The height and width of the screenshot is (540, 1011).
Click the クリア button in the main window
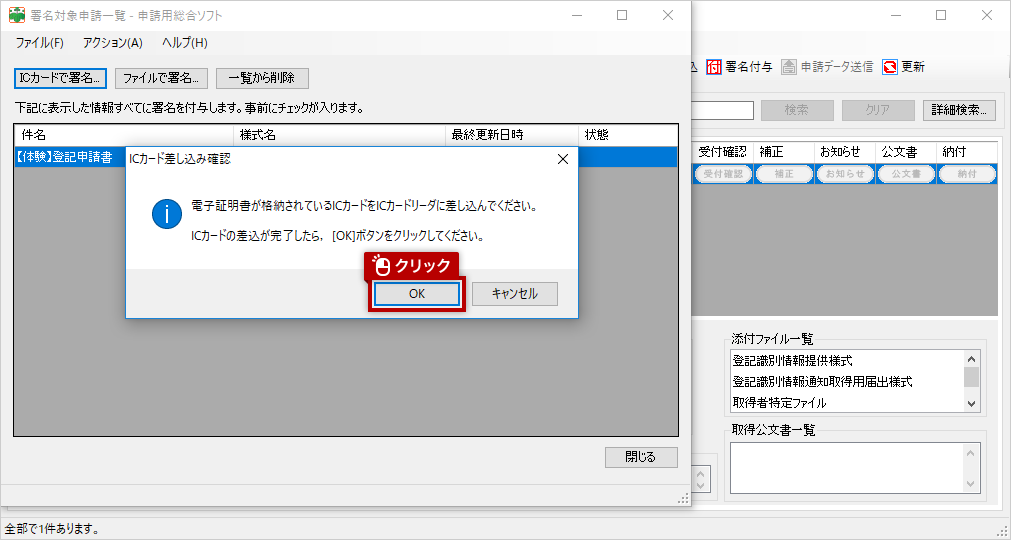pos(878,110)
